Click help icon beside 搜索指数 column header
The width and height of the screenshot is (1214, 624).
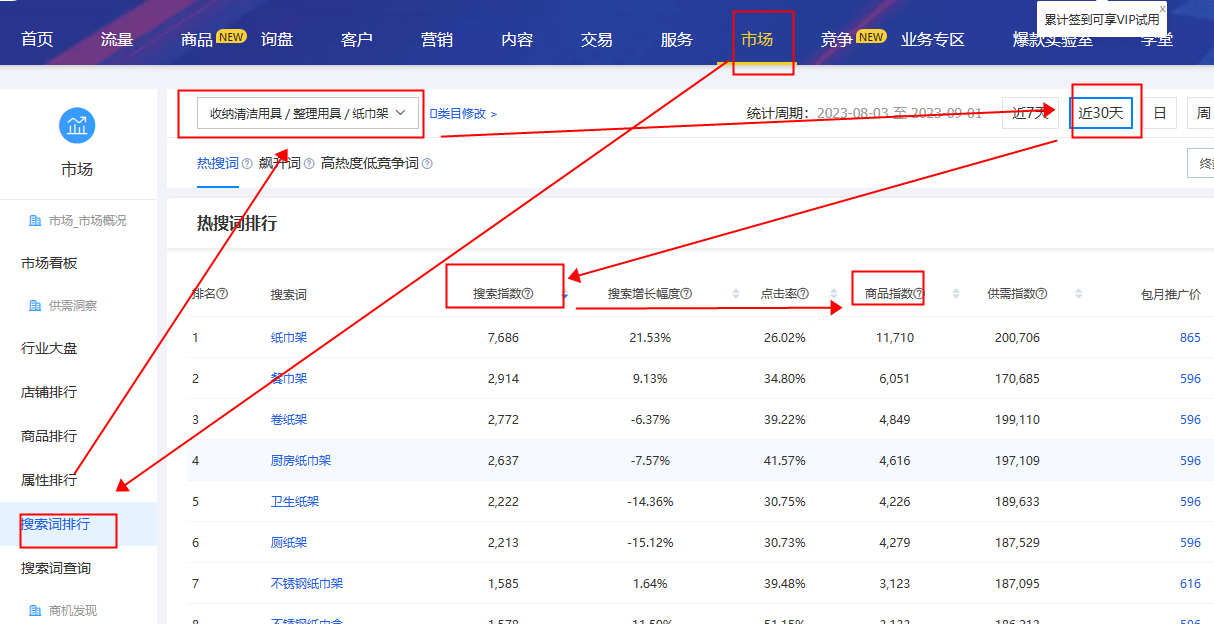[x=528, y=294]
